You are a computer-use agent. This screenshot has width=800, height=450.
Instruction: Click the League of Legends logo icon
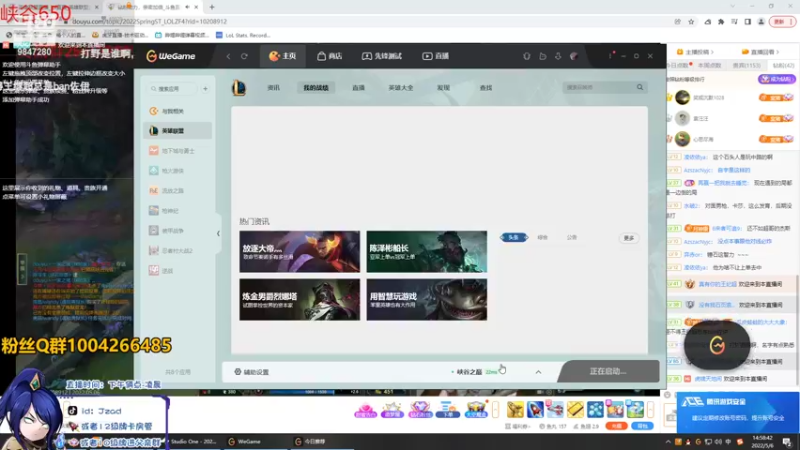click(239, 88)
